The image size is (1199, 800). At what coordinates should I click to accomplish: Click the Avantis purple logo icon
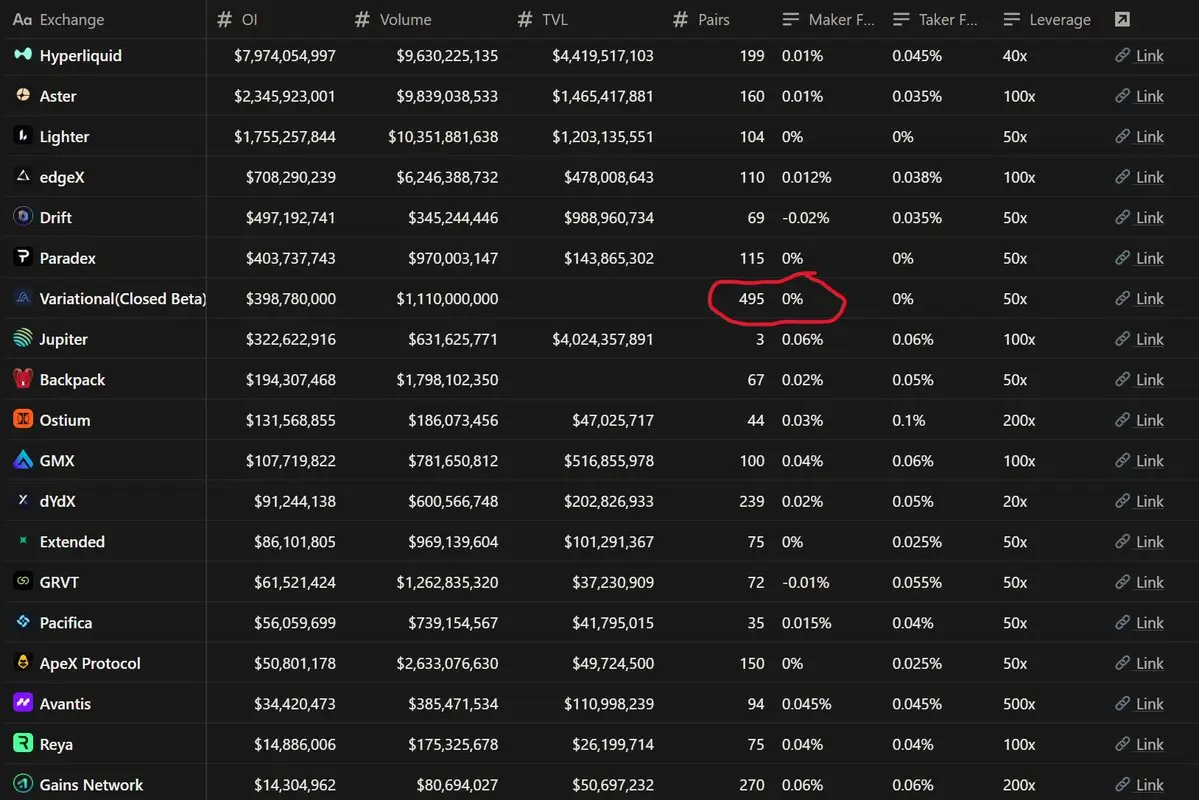(23, 703)
